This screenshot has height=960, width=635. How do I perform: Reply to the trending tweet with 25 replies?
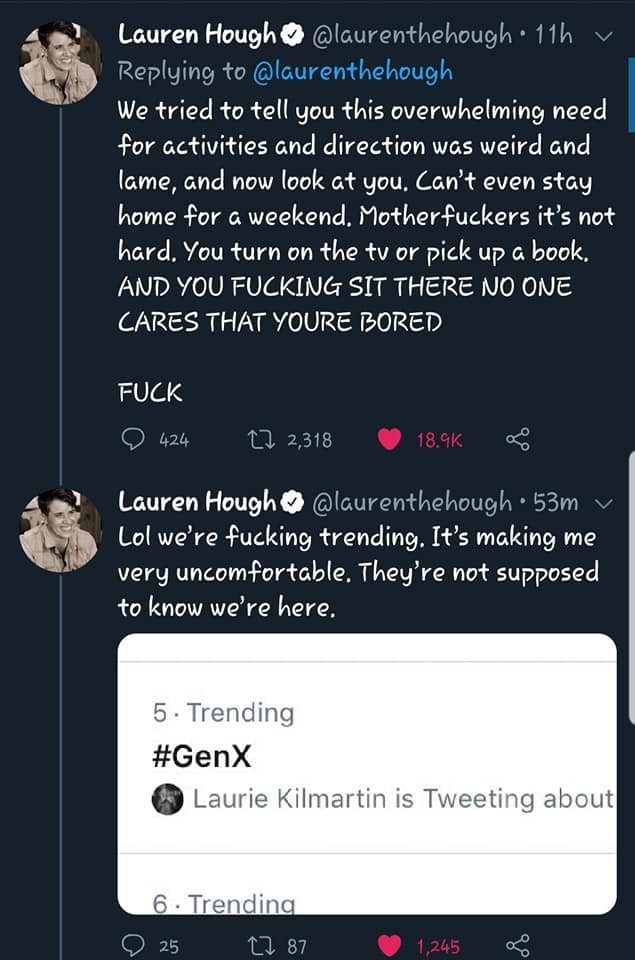pos(133,945)
